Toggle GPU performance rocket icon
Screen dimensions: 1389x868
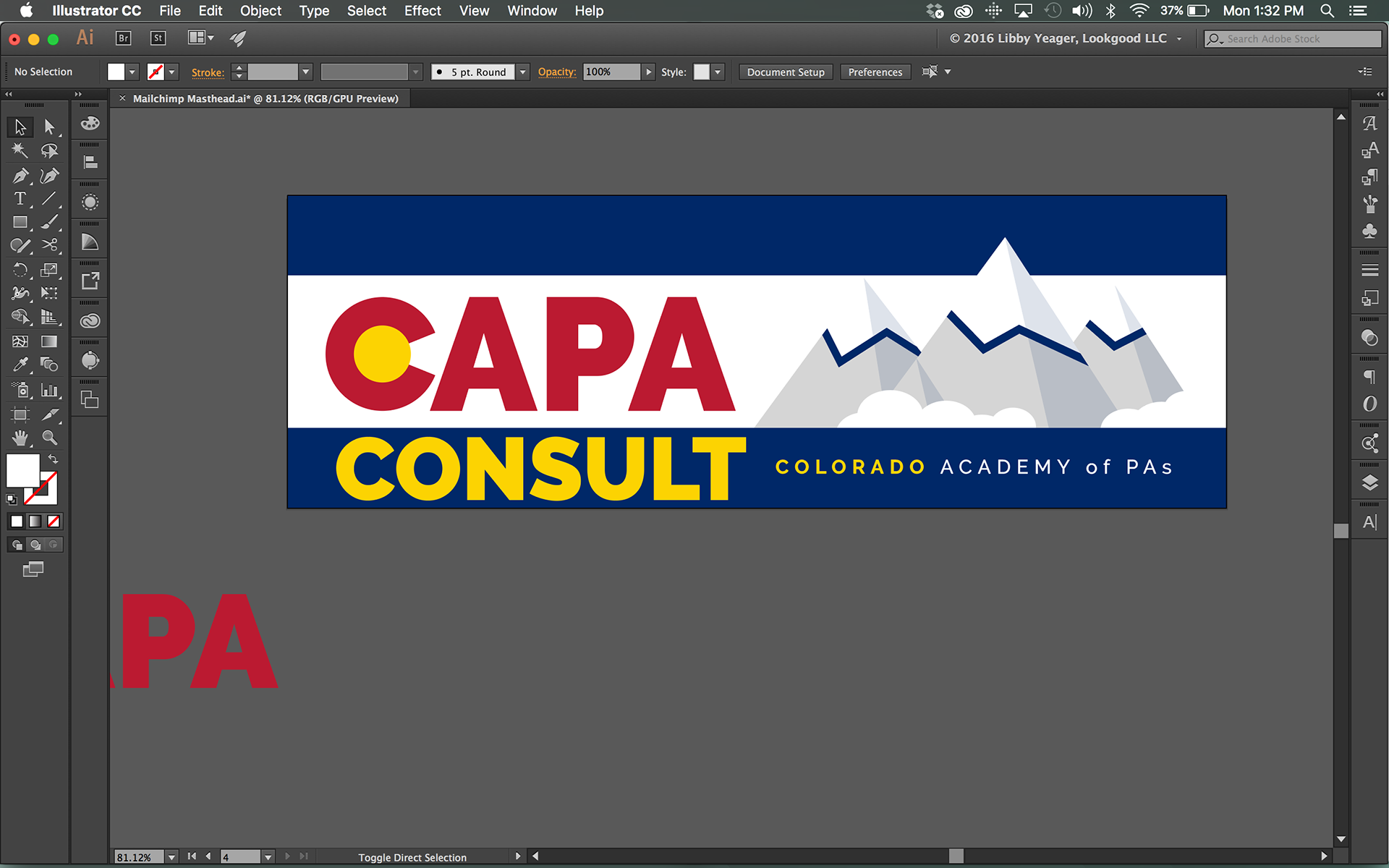point(238,38)
